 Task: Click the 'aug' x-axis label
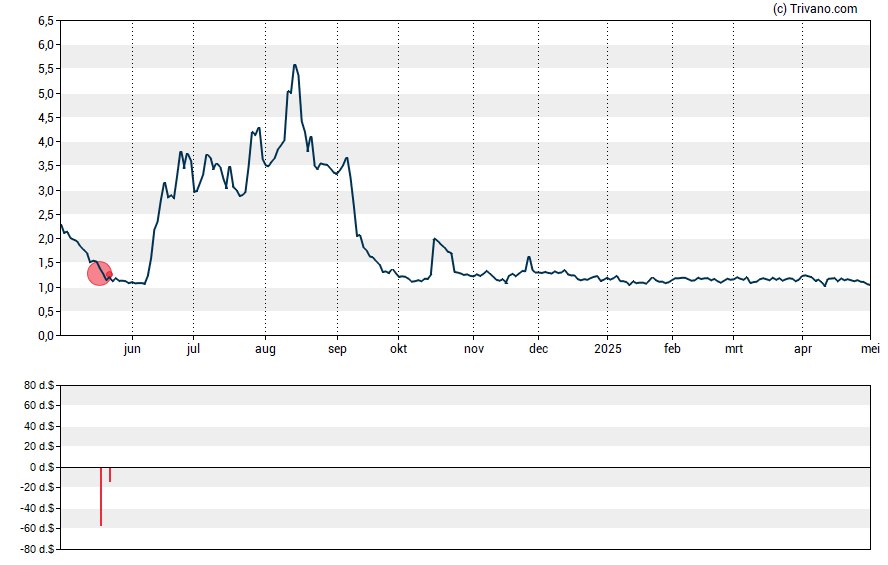[x=265, y=349]
